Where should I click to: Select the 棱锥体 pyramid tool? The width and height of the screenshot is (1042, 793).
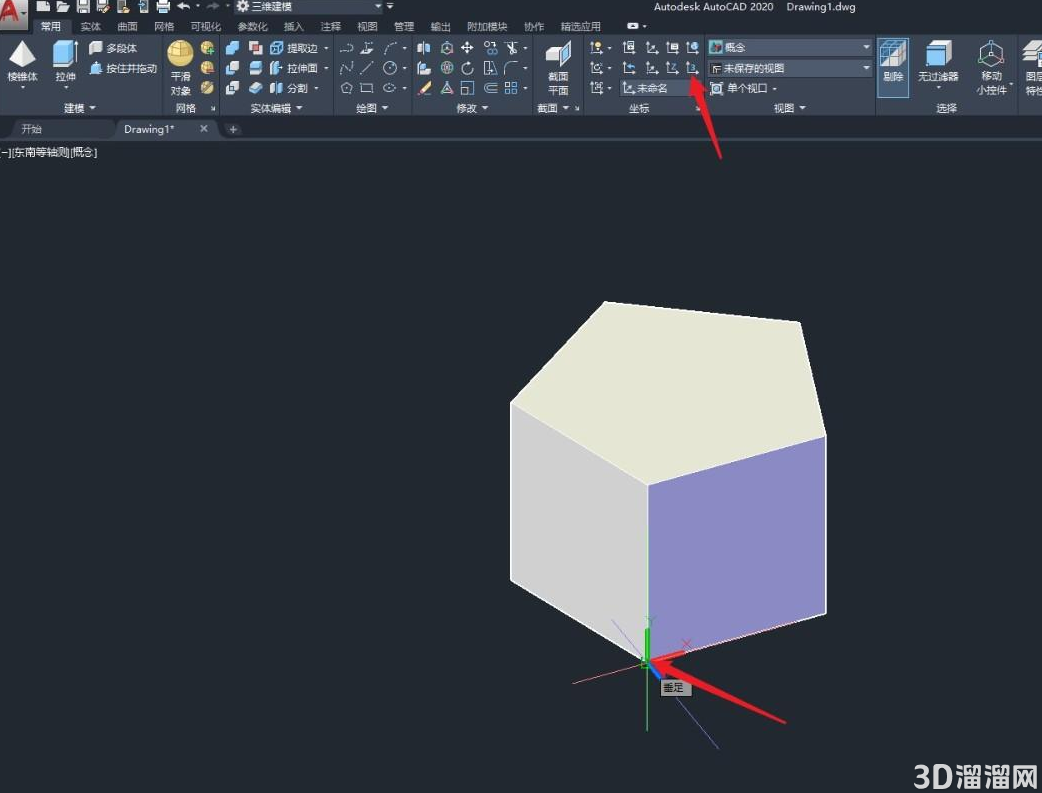point(22,61)
